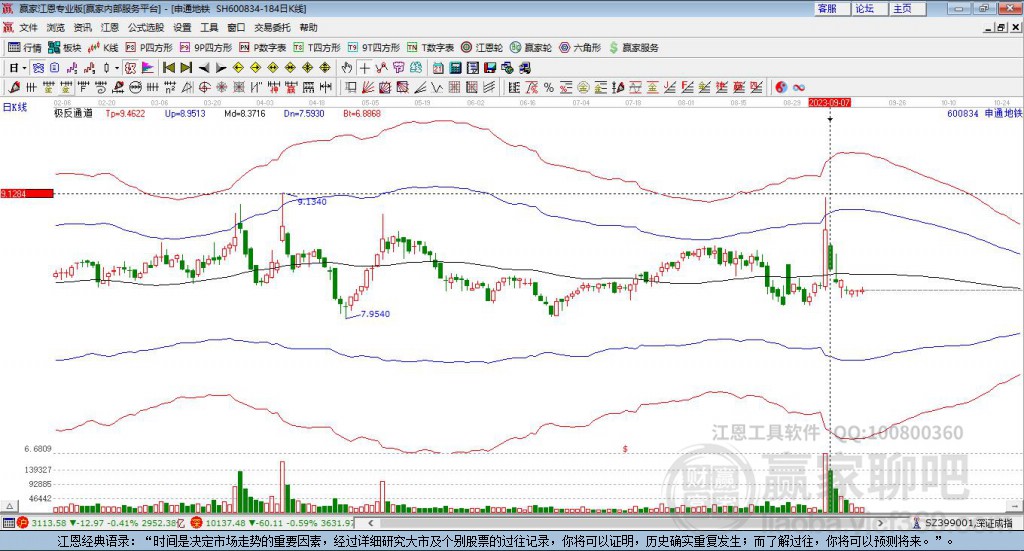Viewport: 1024px width, 551px height.
Task: Step forward with black right arrow
Action: pos(221,67)
